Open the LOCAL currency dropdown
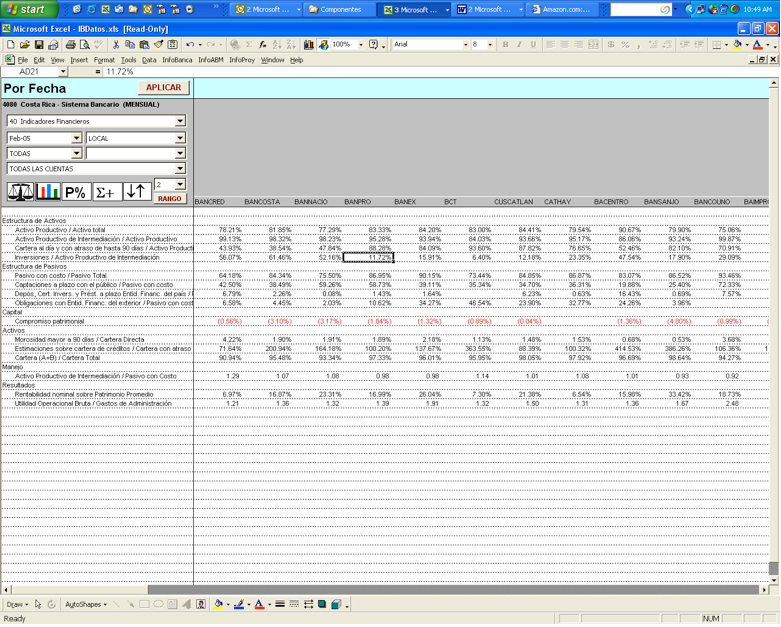Viewport: 781px width, 627px height. click(180, 138)
